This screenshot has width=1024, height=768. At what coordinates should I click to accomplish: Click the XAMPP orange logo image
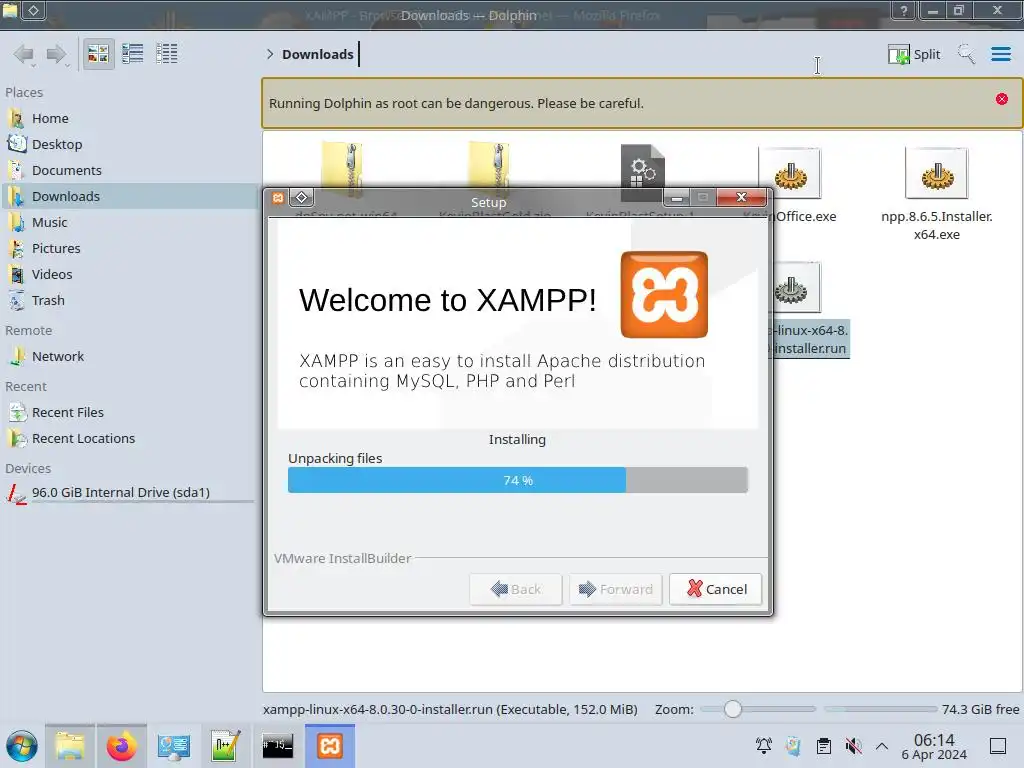pyautogui.click(x=664, y=295)
